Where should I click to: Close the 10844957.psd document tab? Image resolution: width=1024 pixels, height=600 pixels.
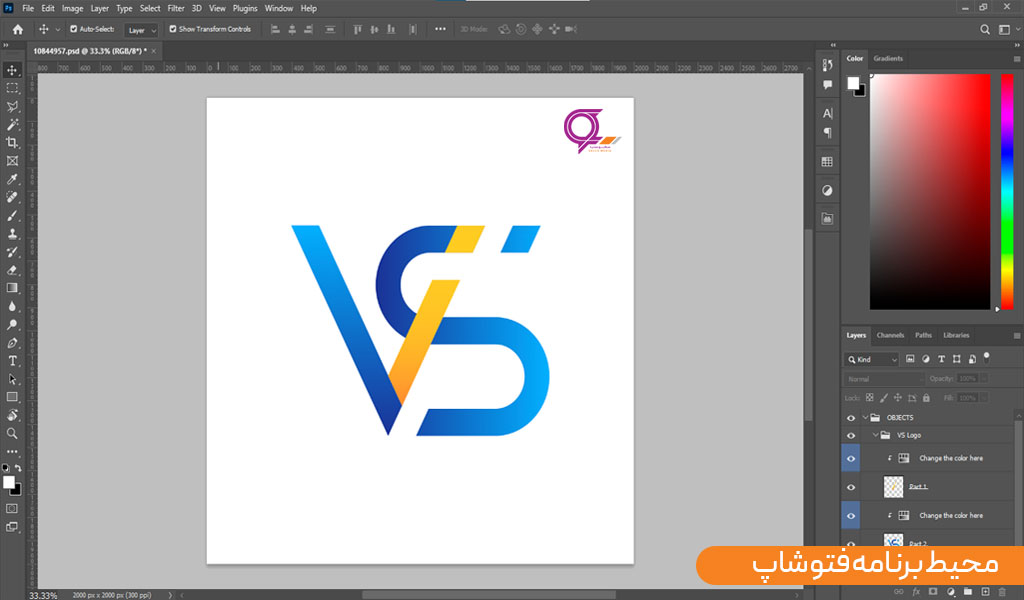click(153, 51)
